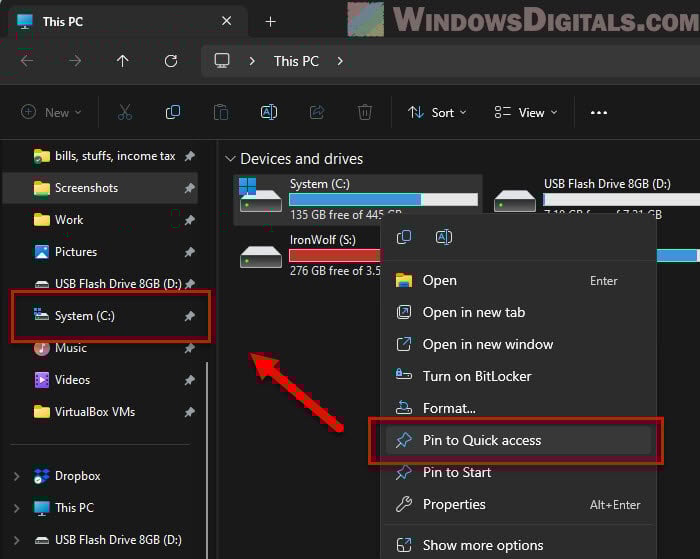Image resolution: width=700 pixels, height=559 pixels.
Task: Open System (C:) in the sidebar
Action: click(100, 316)
